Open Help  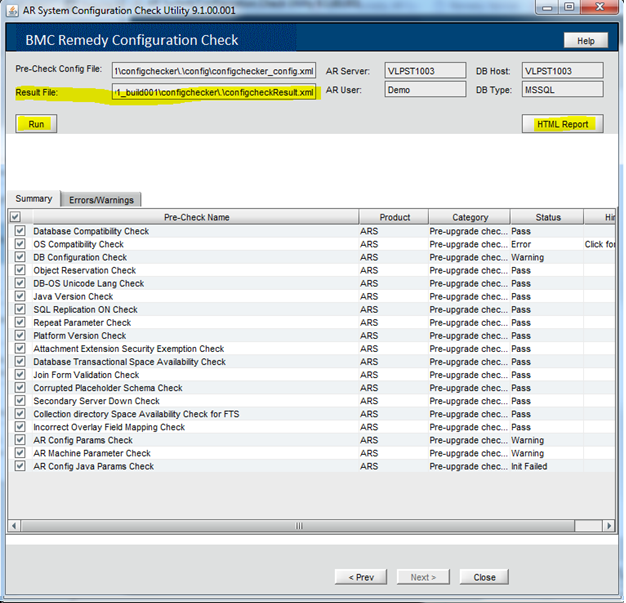[x=586, y=41]
